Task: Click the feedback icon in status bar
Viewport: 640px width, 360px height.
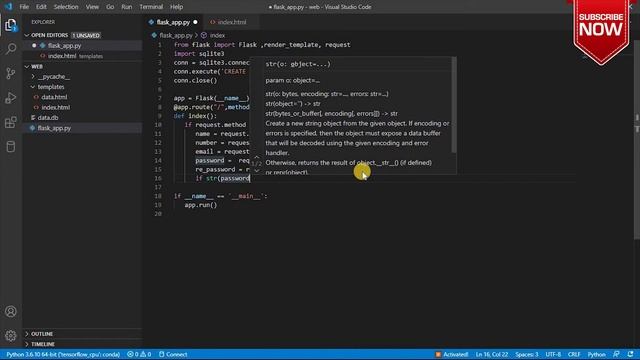Action: [x=616, y=354]
